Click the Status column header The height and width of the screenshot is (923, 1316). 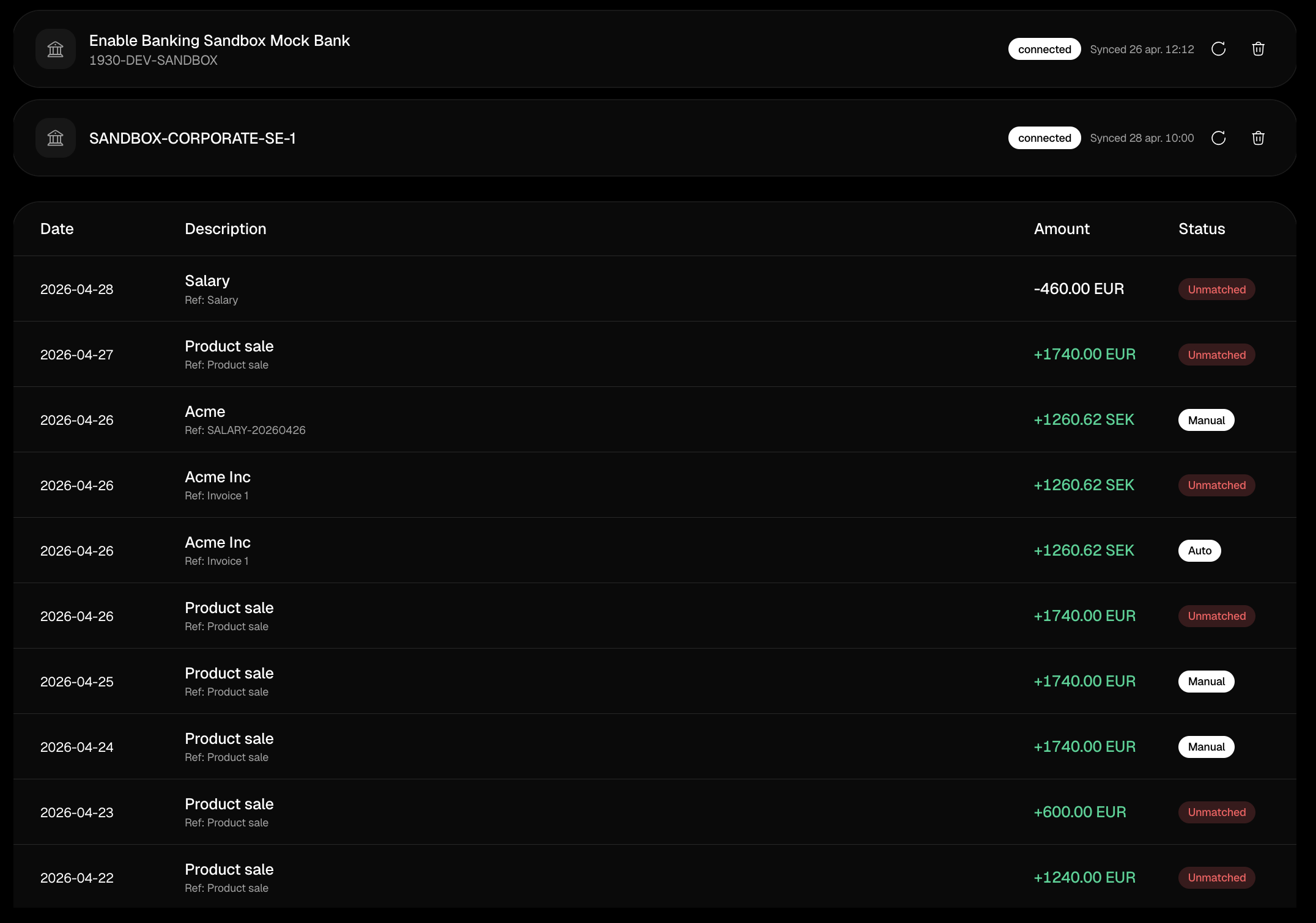click(1202, 229)
